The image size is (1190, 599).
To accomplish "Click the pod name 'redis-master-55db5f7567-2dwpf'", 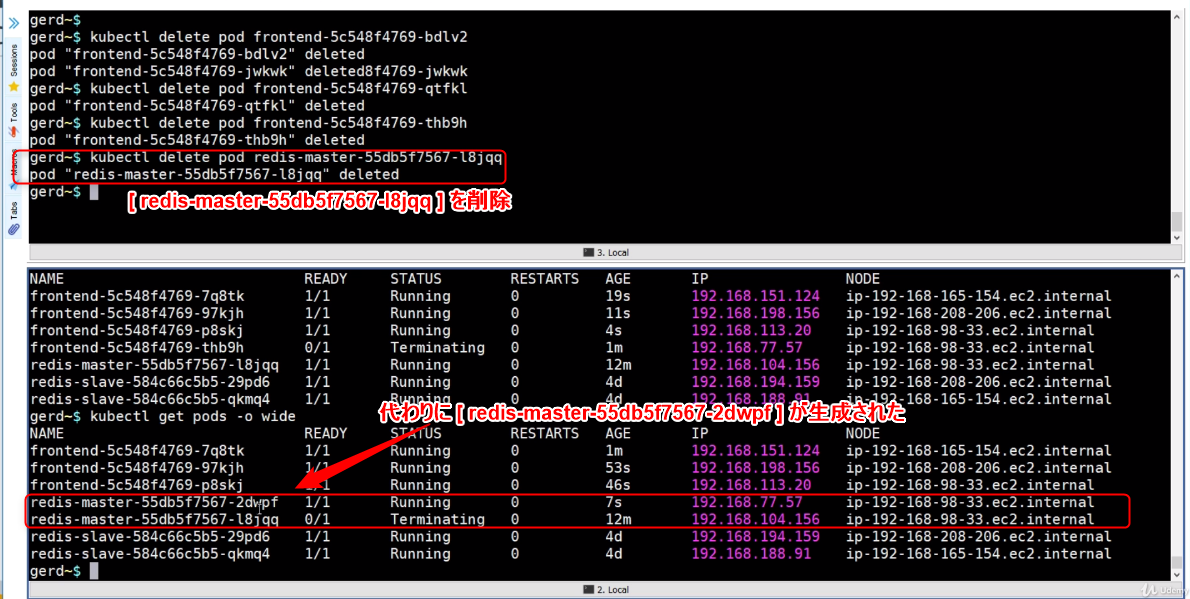I will pyautogui.click(x=154, y=503).
